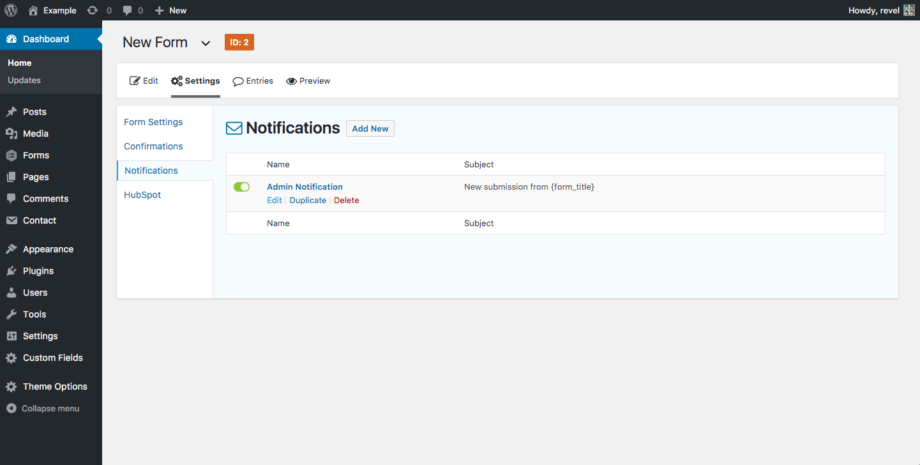The image size is (920, 465).
Task: Click the WordPress logo icon
Action: [x=12, y=10]
